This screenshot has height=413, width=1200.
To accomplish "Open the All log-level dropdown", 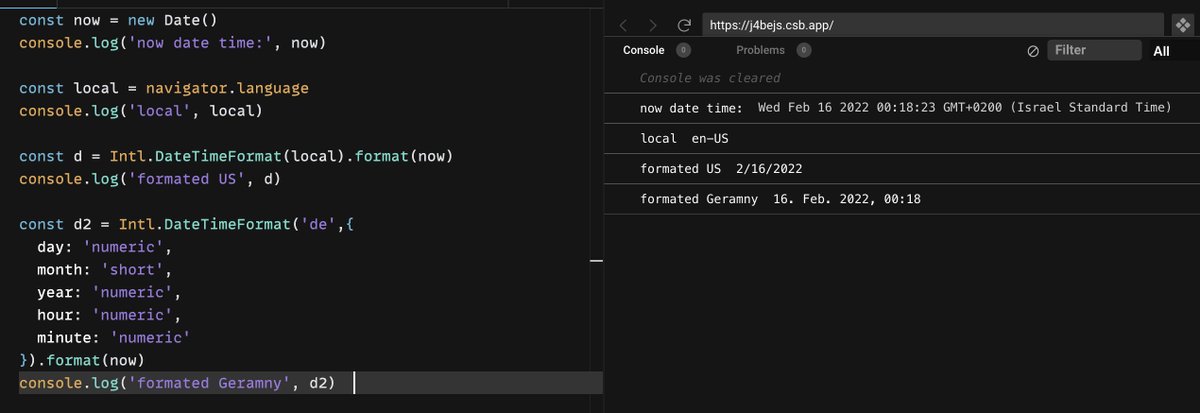I will pyautogui.click(x=1161, y=51).
